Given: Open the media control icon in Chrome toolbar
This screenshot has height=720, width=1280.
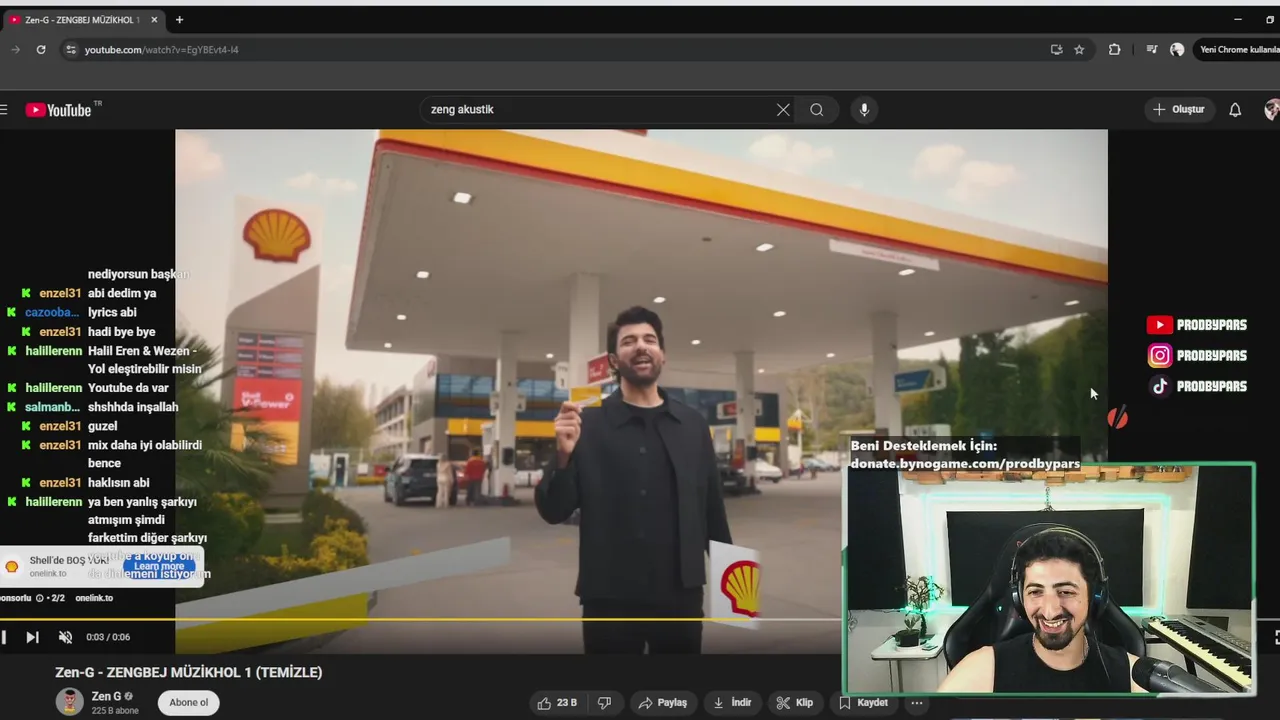Looking at the screenshot, I should [x=1152, y=49].
